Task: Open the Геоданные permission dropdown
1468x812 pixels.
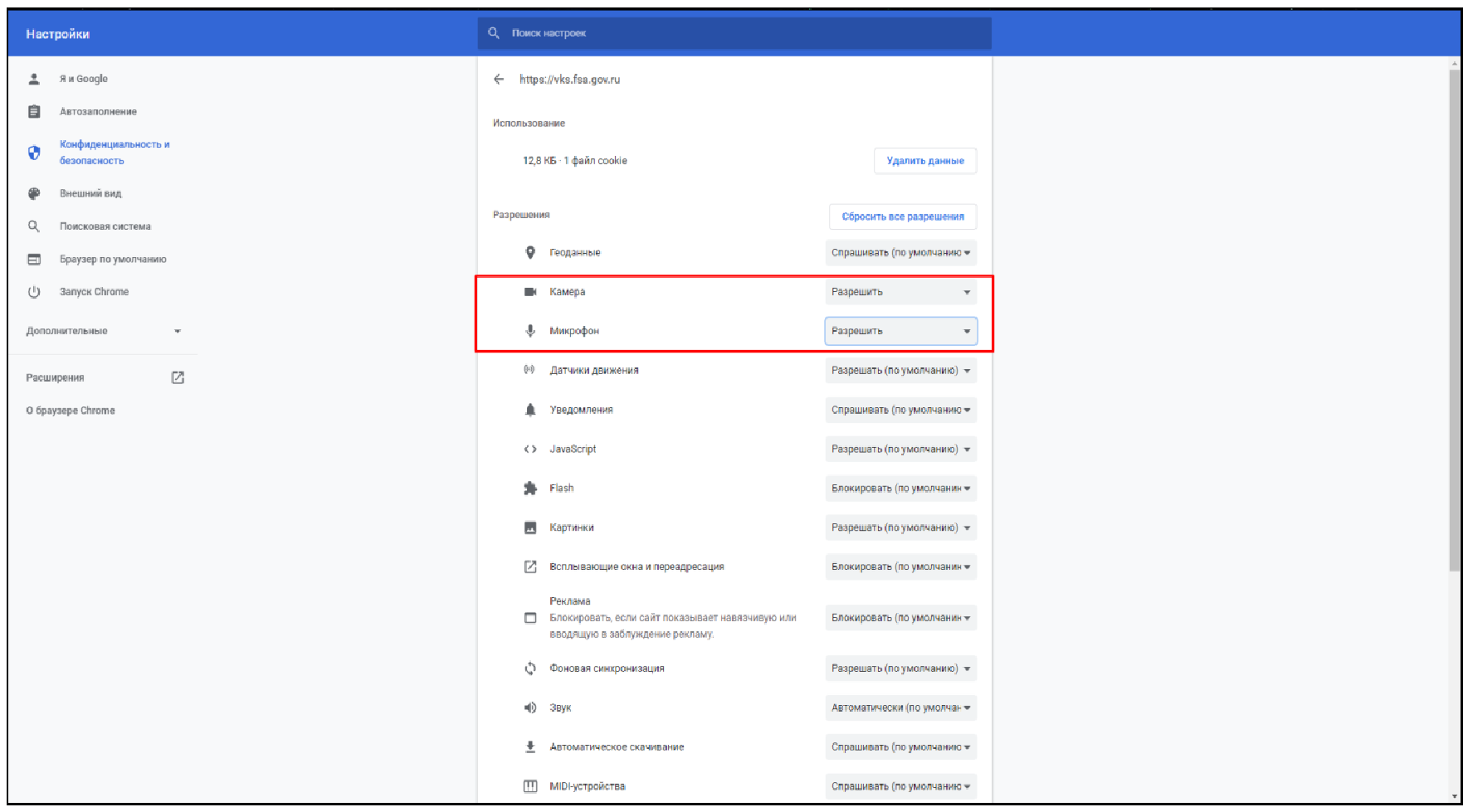Action: tap(900, 253)
